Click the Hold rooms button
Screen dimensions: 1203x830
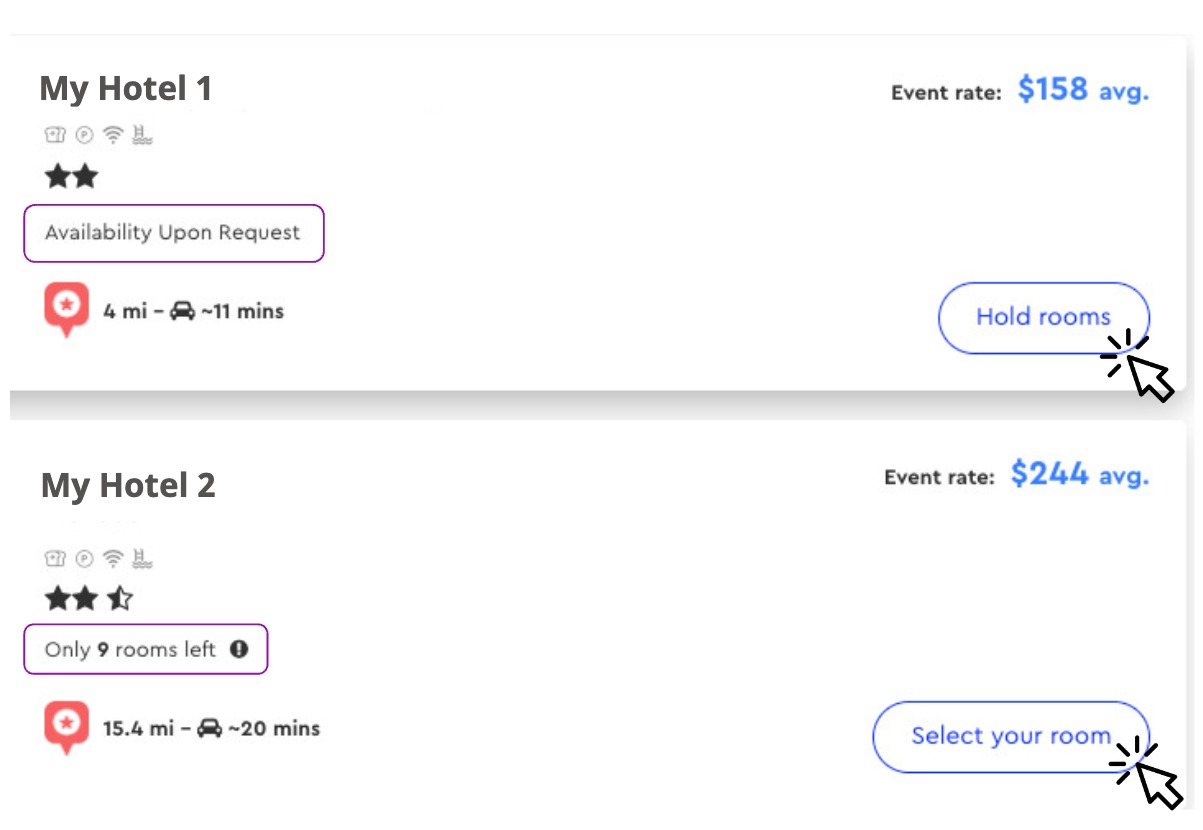1044,318
